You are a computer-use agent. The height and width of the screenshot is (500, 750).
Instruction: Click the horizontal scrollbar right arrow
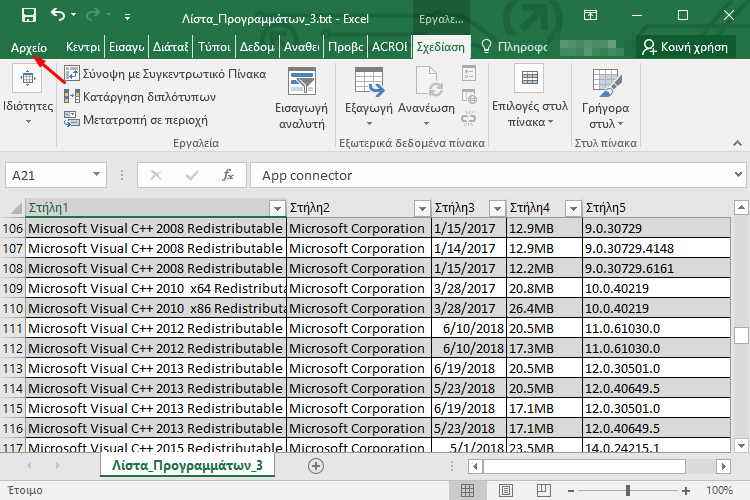point(723,466)
